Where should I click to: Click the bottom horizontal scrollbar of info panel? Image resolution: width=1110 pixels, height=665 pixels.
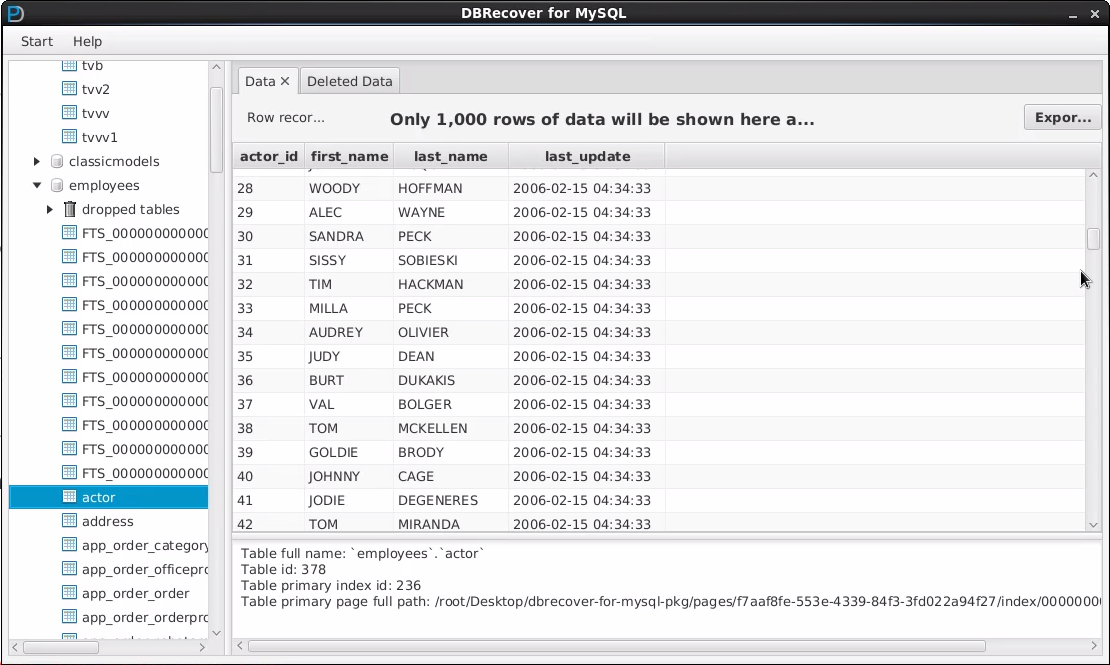pos(616,646)
